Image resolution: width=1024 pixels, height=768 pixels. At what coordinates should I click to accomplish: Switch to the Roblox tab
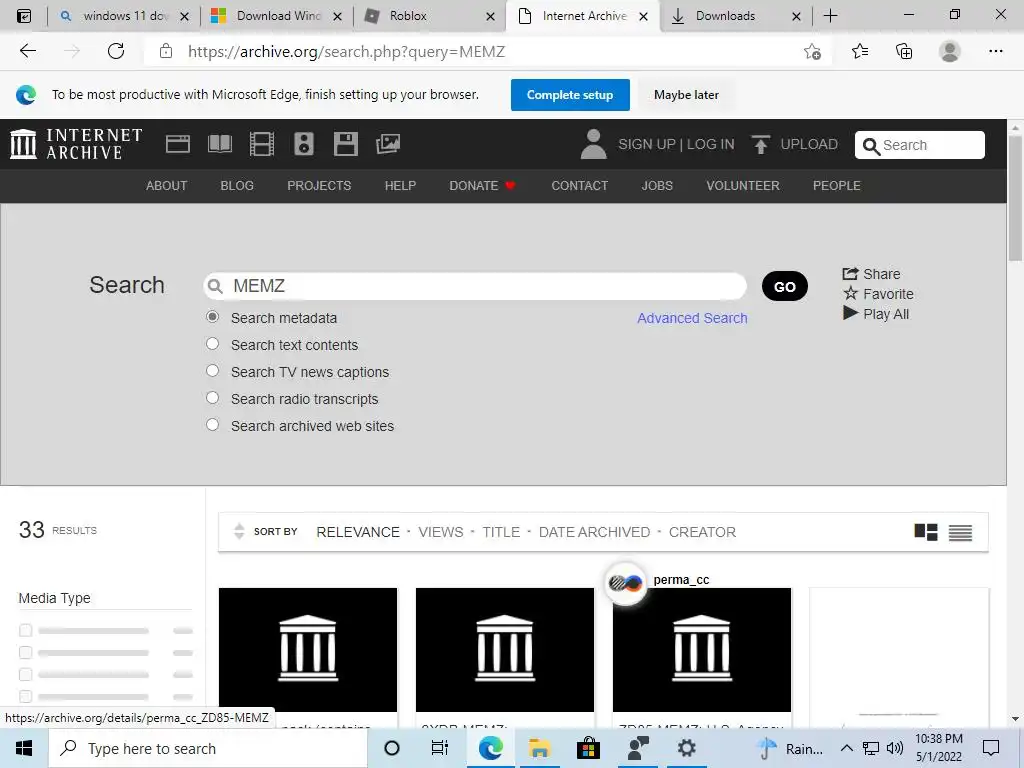[430, 16]
